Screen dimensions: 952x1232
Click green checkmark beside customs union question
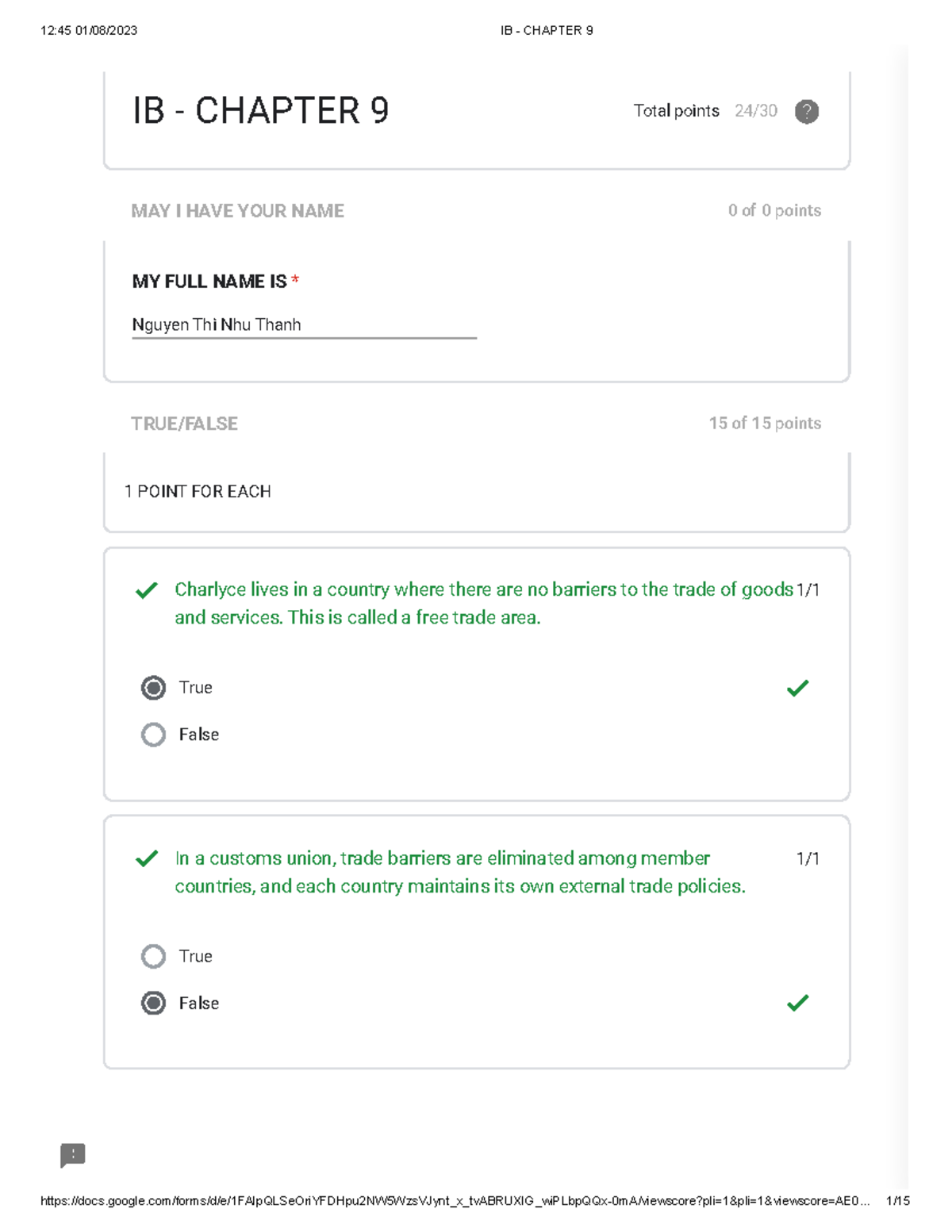point(147,859)
